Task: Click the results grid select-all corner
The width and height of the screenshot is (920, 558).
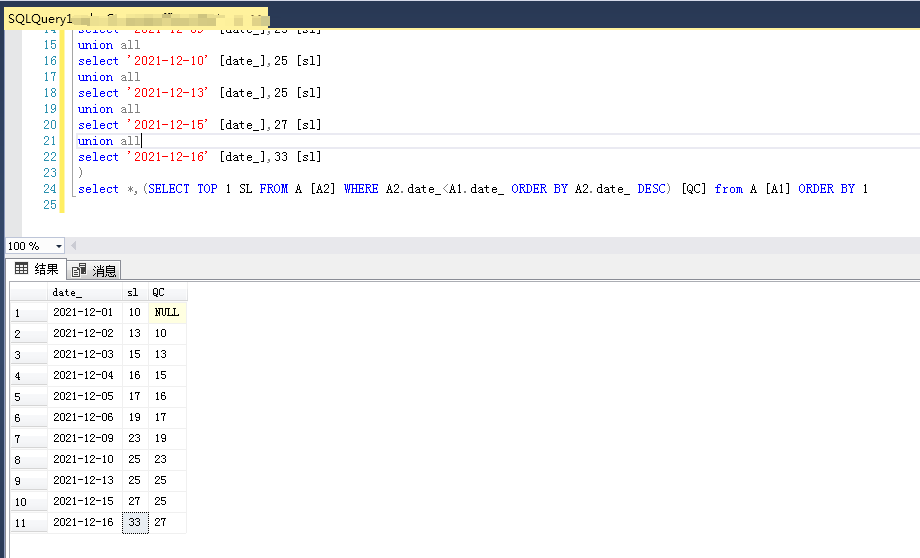Action: coord(29,292)
